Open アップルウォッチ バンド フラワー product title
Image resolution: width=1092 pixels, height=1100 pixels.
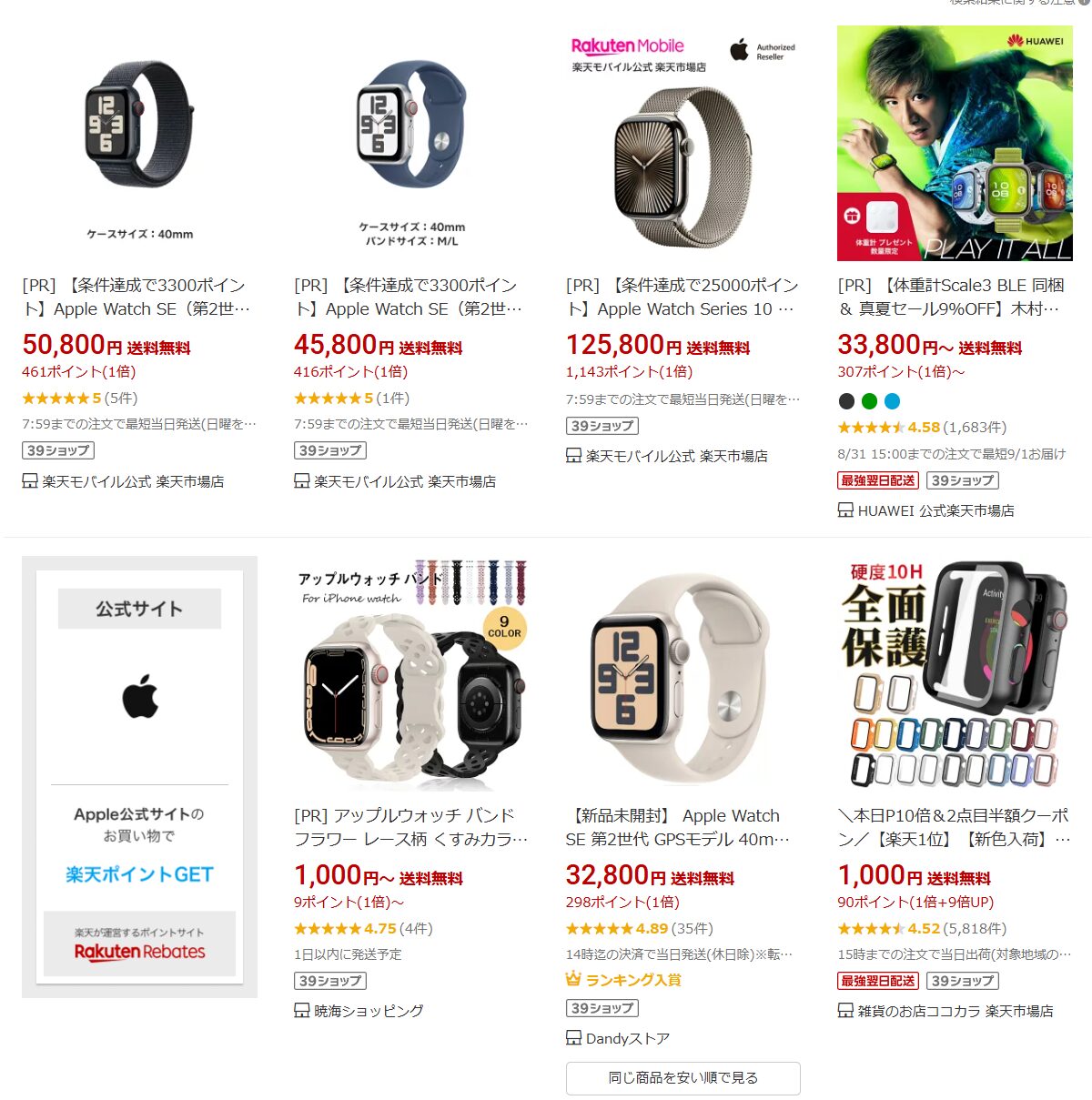411,828
